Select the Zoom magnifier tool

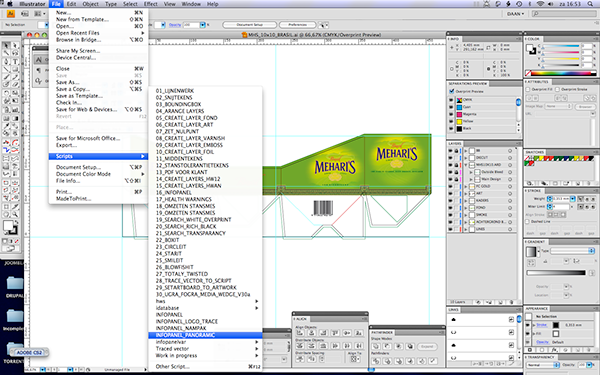pyautogui.click(x=15, y=215)
